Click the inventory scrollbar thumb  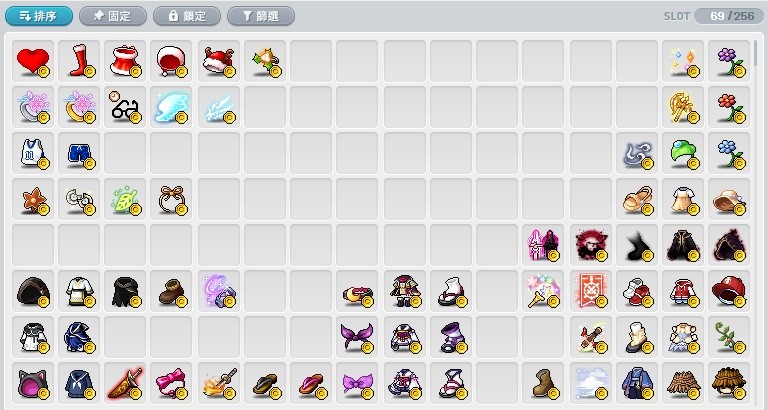point(759,55)
